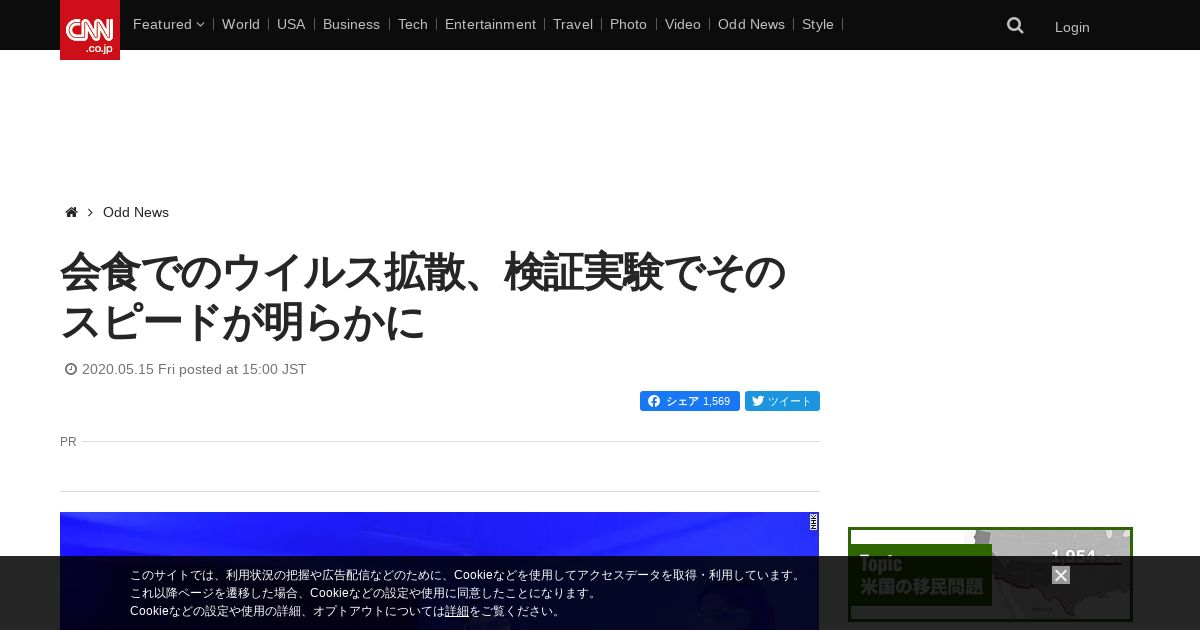Share article on Facebook button
The width and height of the screenshot is (1200, 630).
pos(690,401)
